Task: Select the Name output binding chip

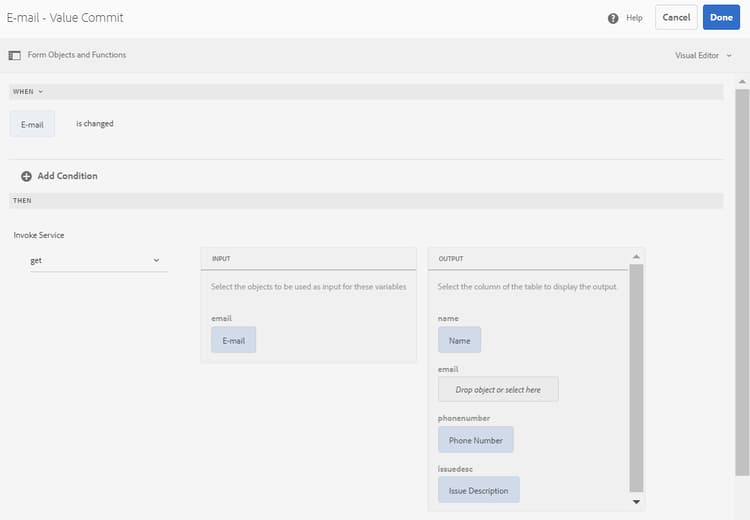Action: 459,340
